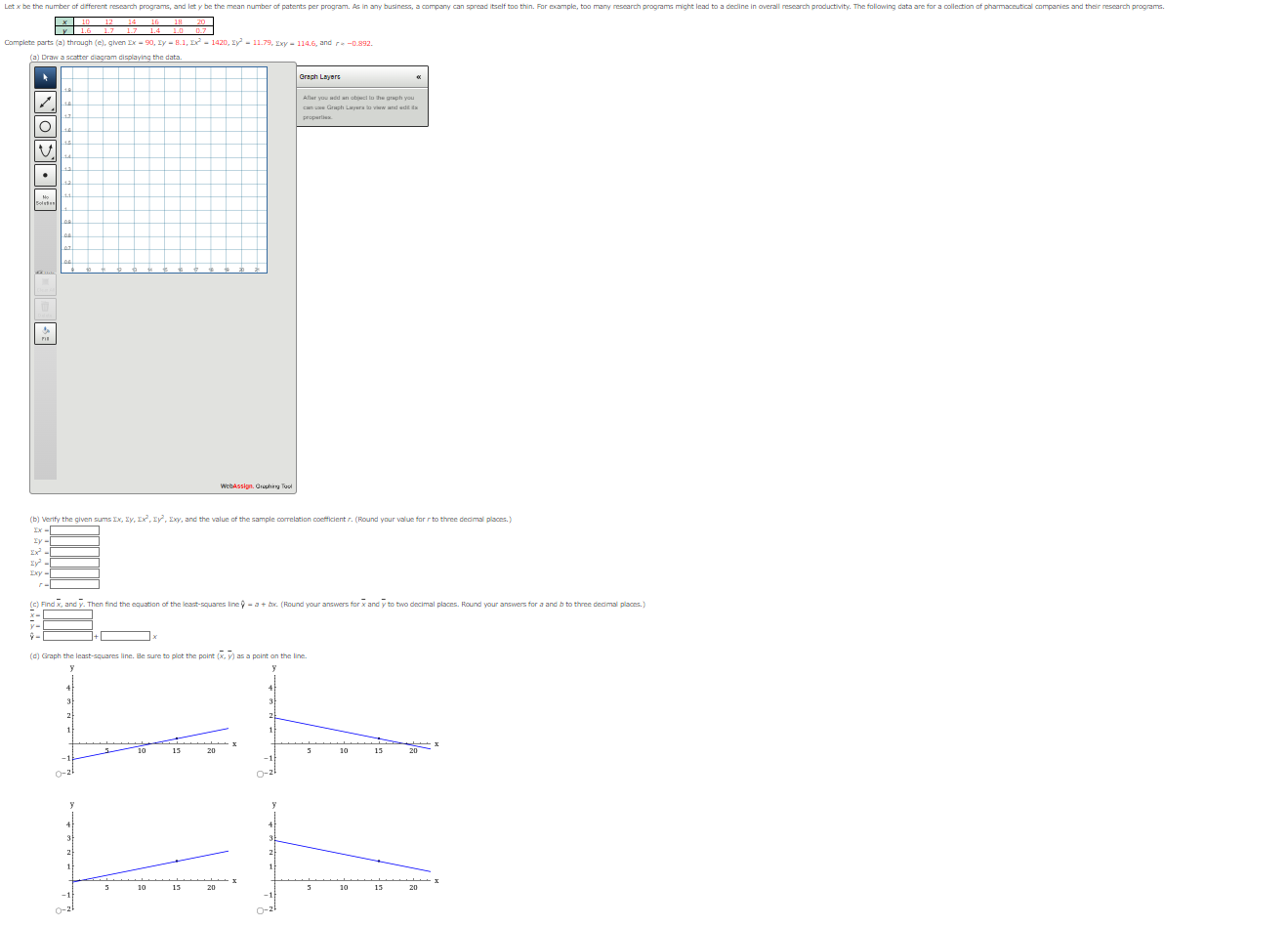Click the Σy² input field
1288x927 pixels.
[x=74, y=563]
